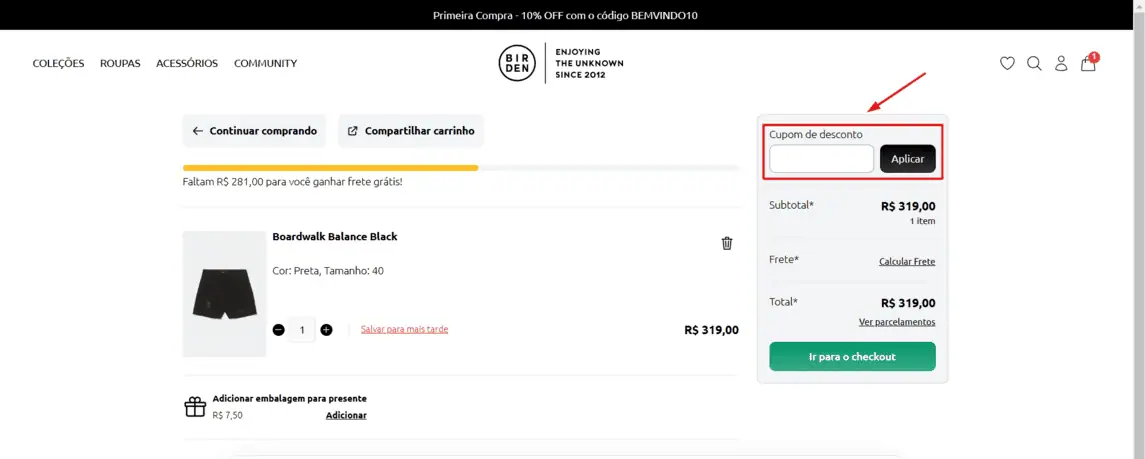Click the gift box packaging icon

[x=195, y=406]
